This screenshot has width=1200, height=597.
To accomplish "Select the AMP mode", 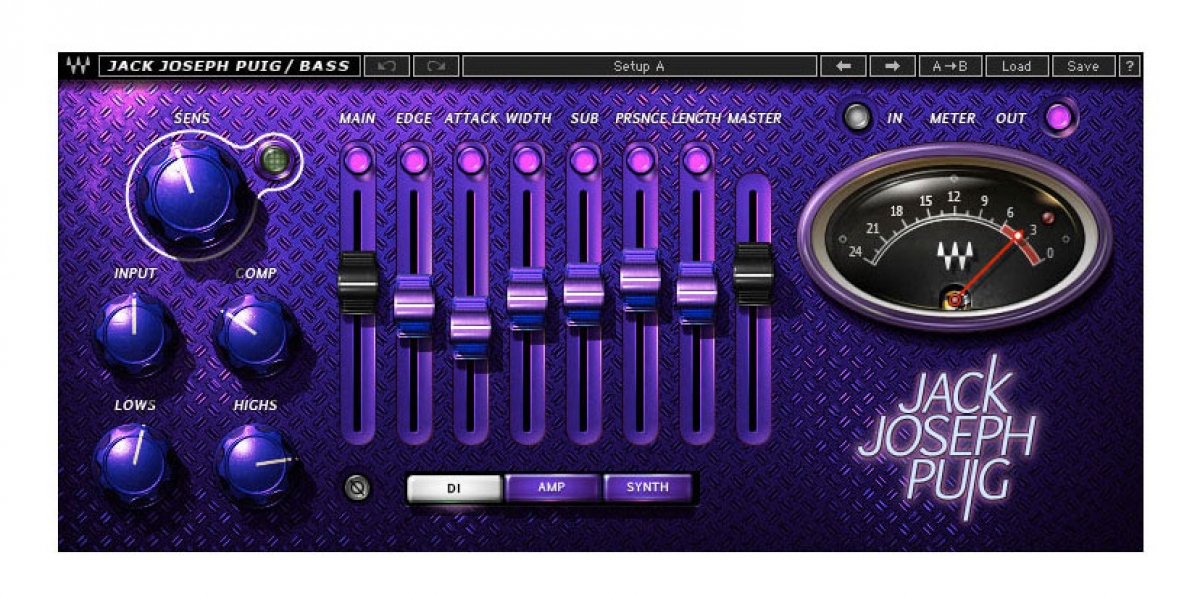I will tap(552, 488).
